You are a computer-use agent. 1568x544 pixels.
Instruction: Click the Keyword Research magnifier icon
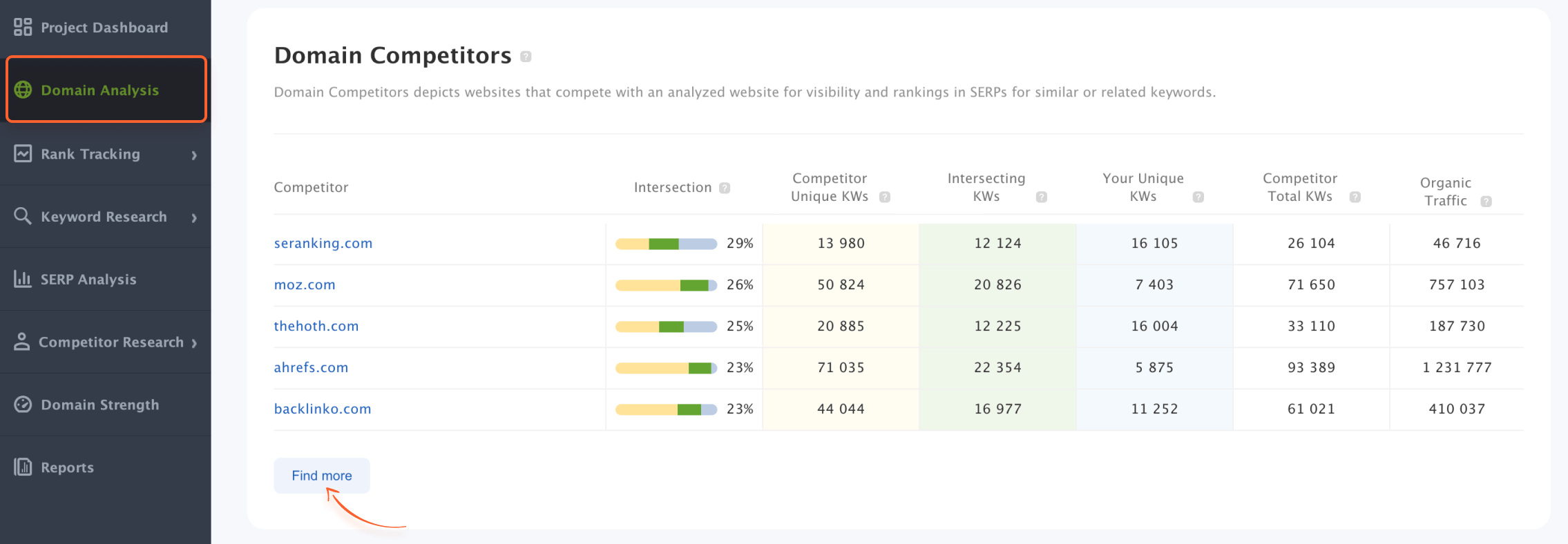click(23, 216)
